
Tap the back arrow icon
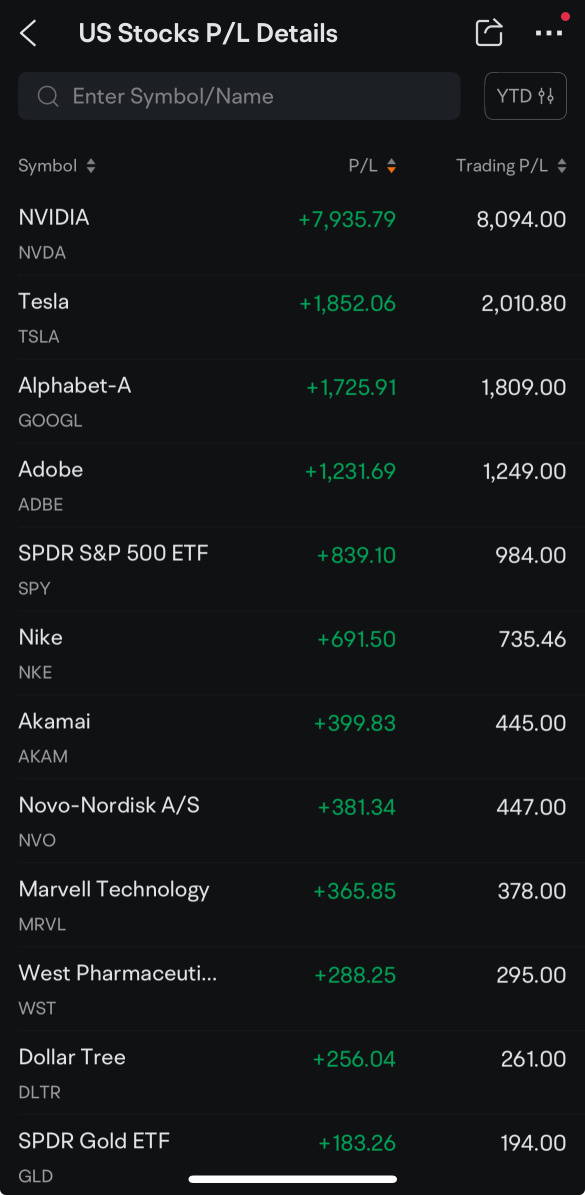(28, 34)
